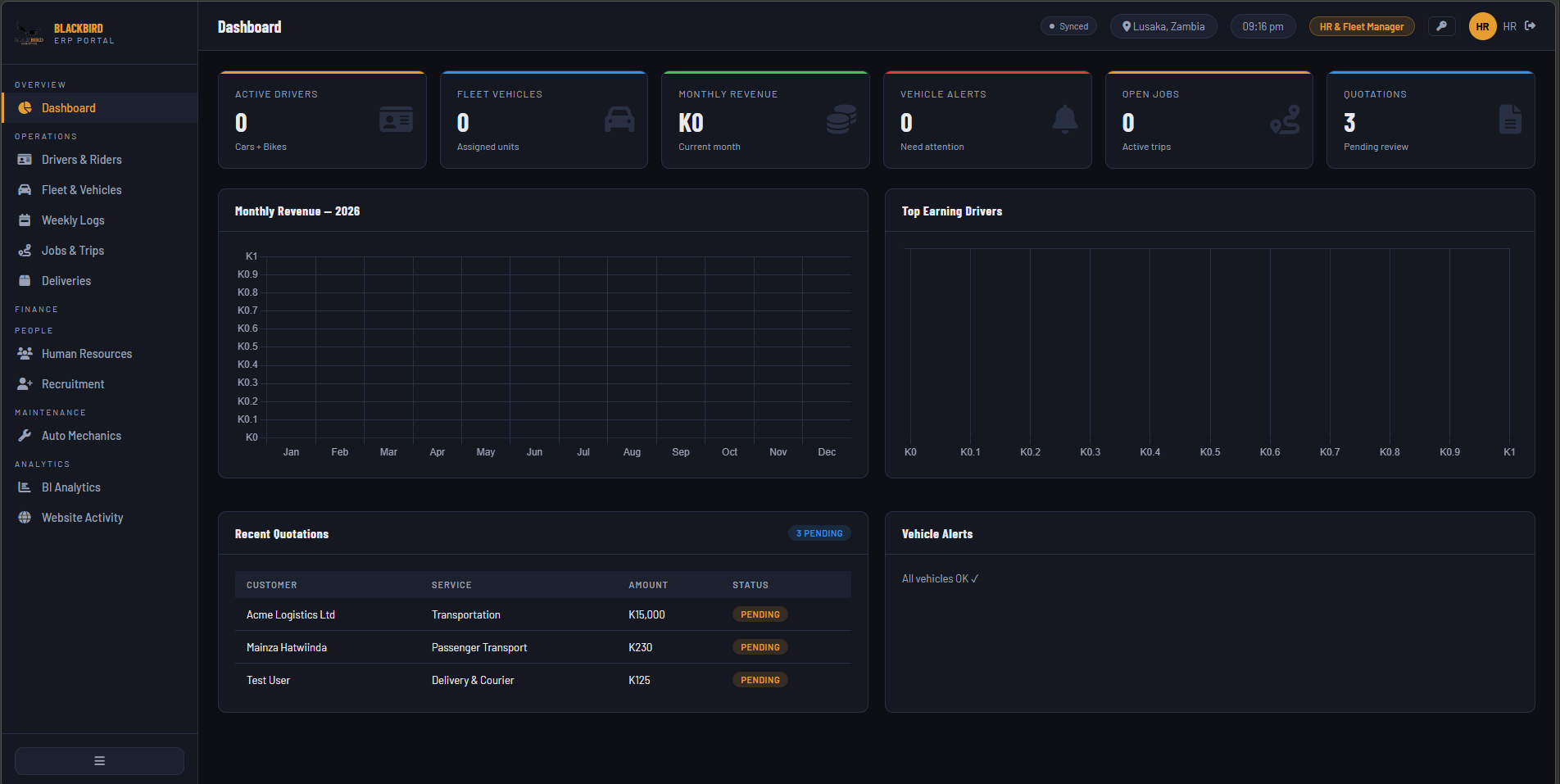Click the 3 PENDING badge on Recent Quotations
Screen dimensions: 1560x784
coord(819,532)
